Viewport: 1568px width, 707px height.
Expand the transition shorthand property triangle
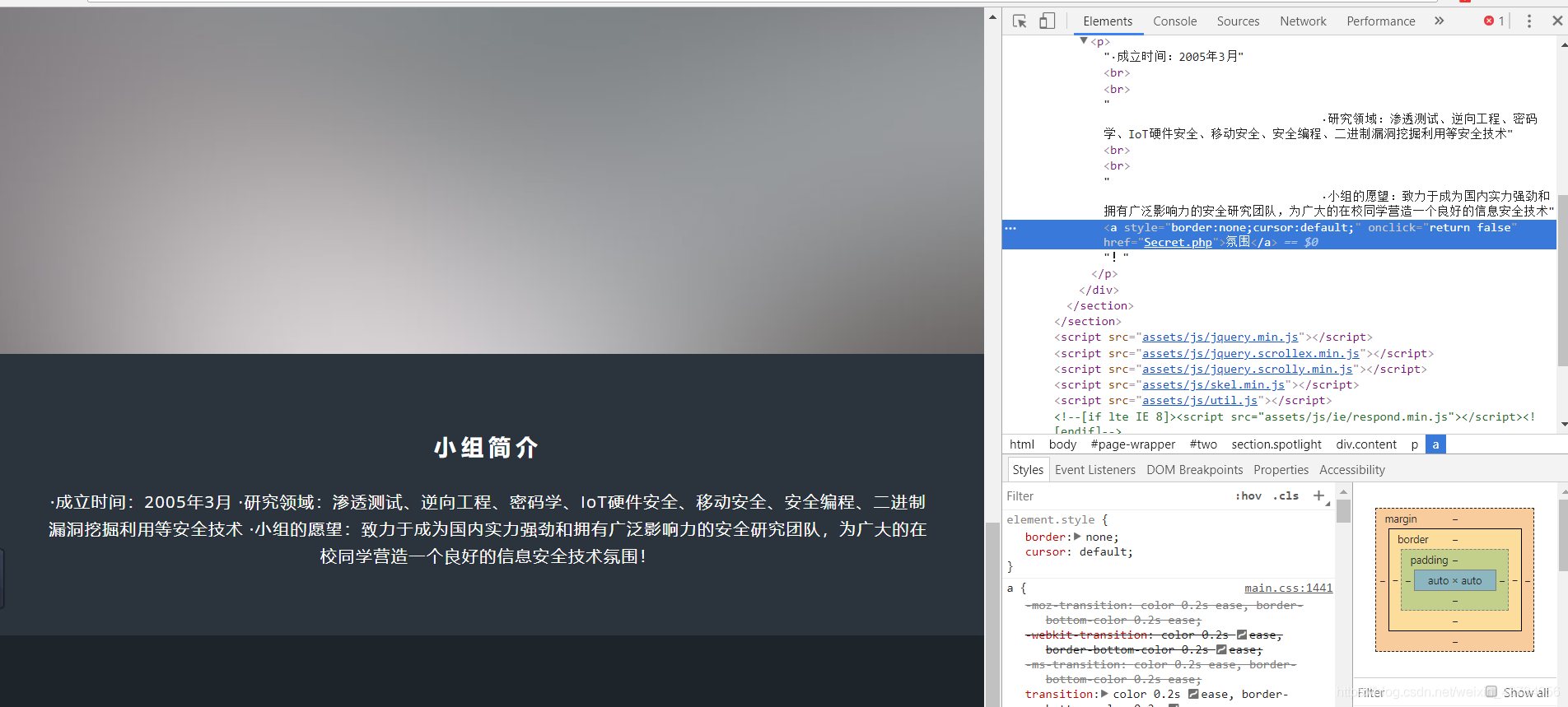pos(1104,694)
